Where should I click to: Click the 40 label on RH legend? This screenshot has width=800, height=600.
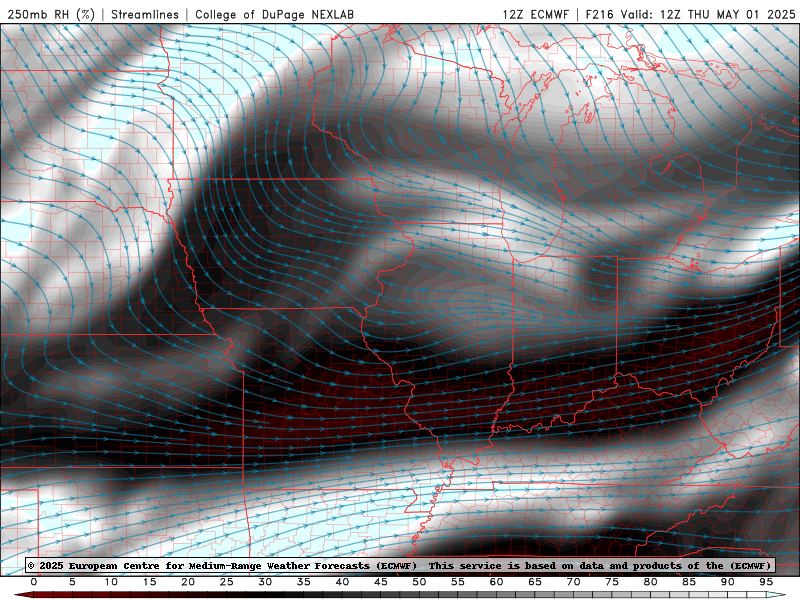click(x=342, y=582)
